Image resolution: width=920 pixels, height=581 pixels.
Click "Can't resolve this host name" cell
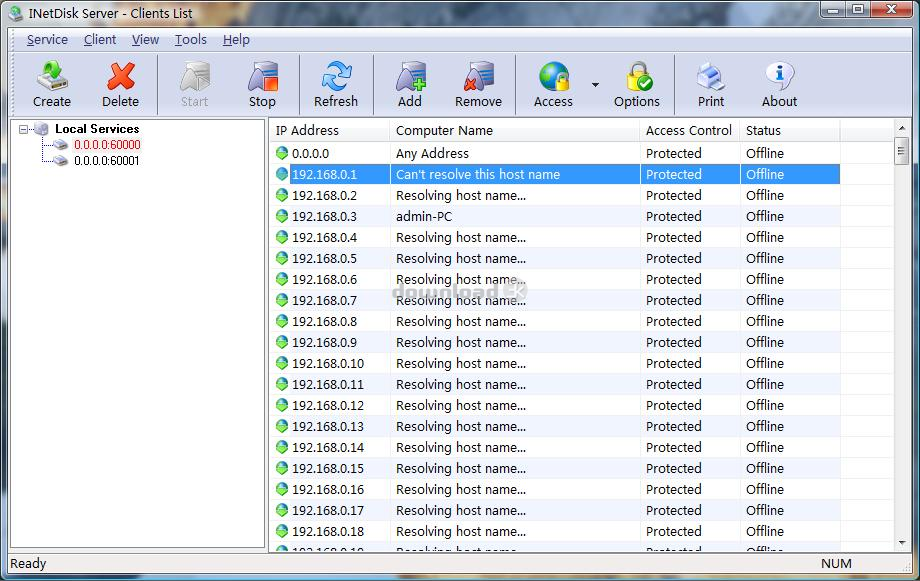click(x=478, y=174)
